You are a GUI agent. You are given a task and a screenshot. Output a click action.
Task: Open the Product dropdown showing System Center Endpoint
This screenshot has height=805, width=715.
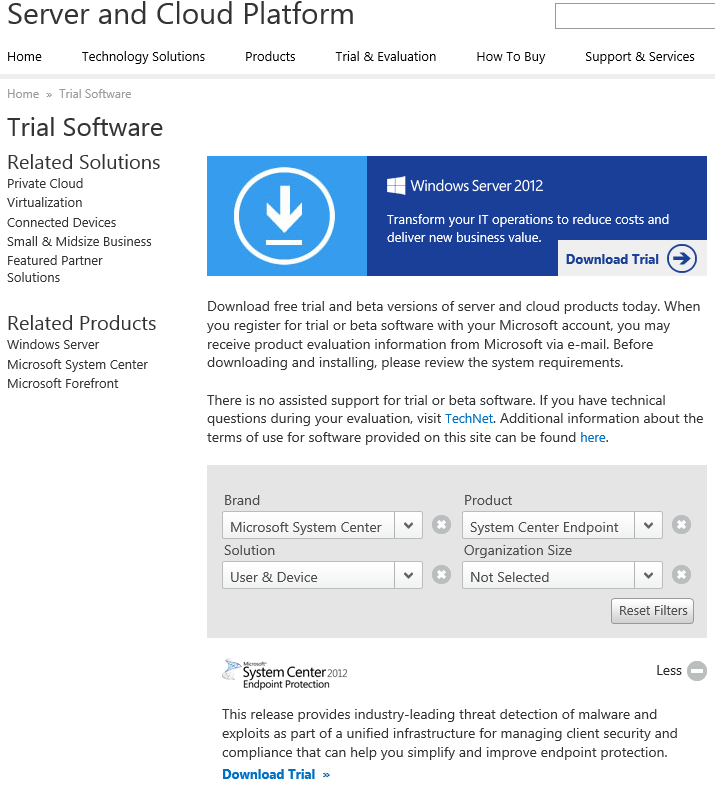[x=562, y=525]
